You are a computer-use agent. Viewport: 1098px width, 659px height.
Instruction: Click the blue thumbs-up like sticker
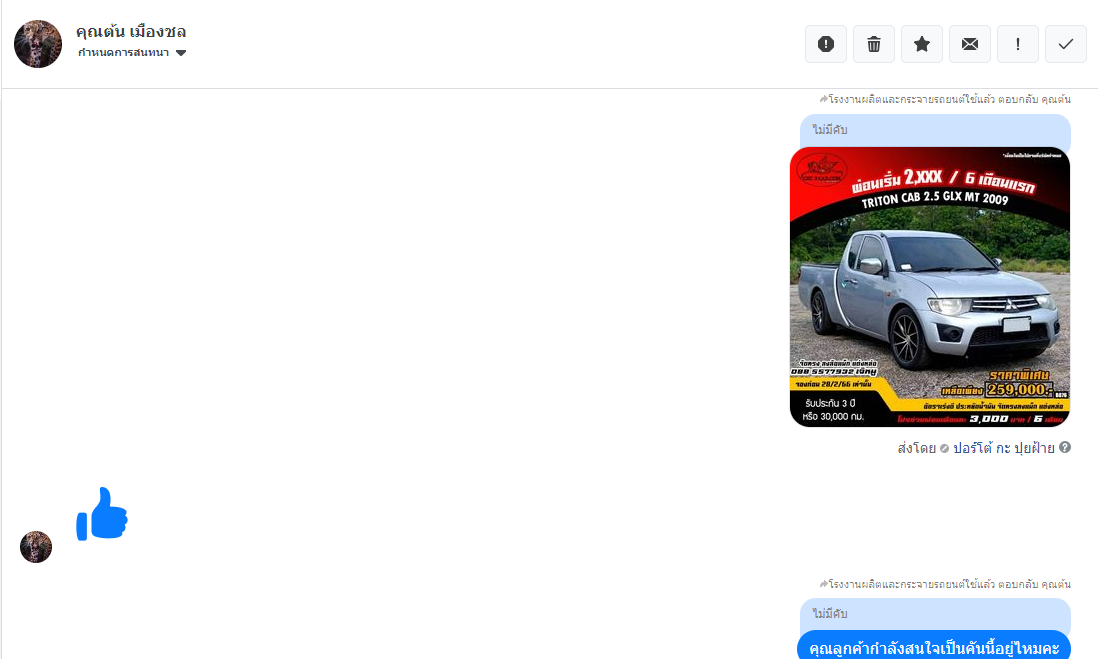tap(102, 514)
